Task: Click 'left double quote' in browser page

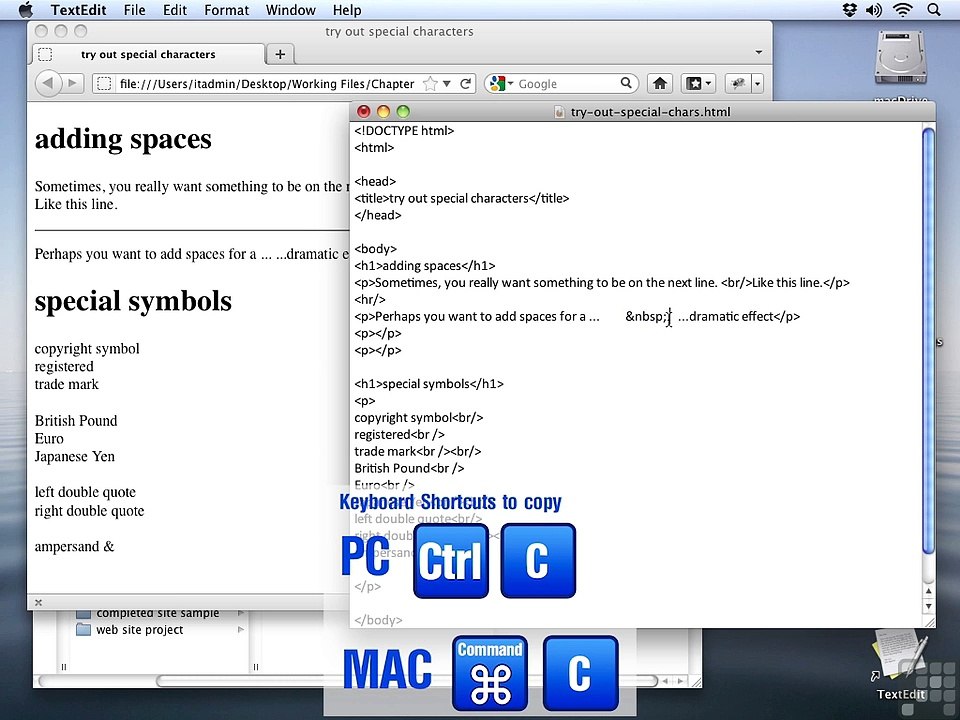Action: [x=85, y=492]
